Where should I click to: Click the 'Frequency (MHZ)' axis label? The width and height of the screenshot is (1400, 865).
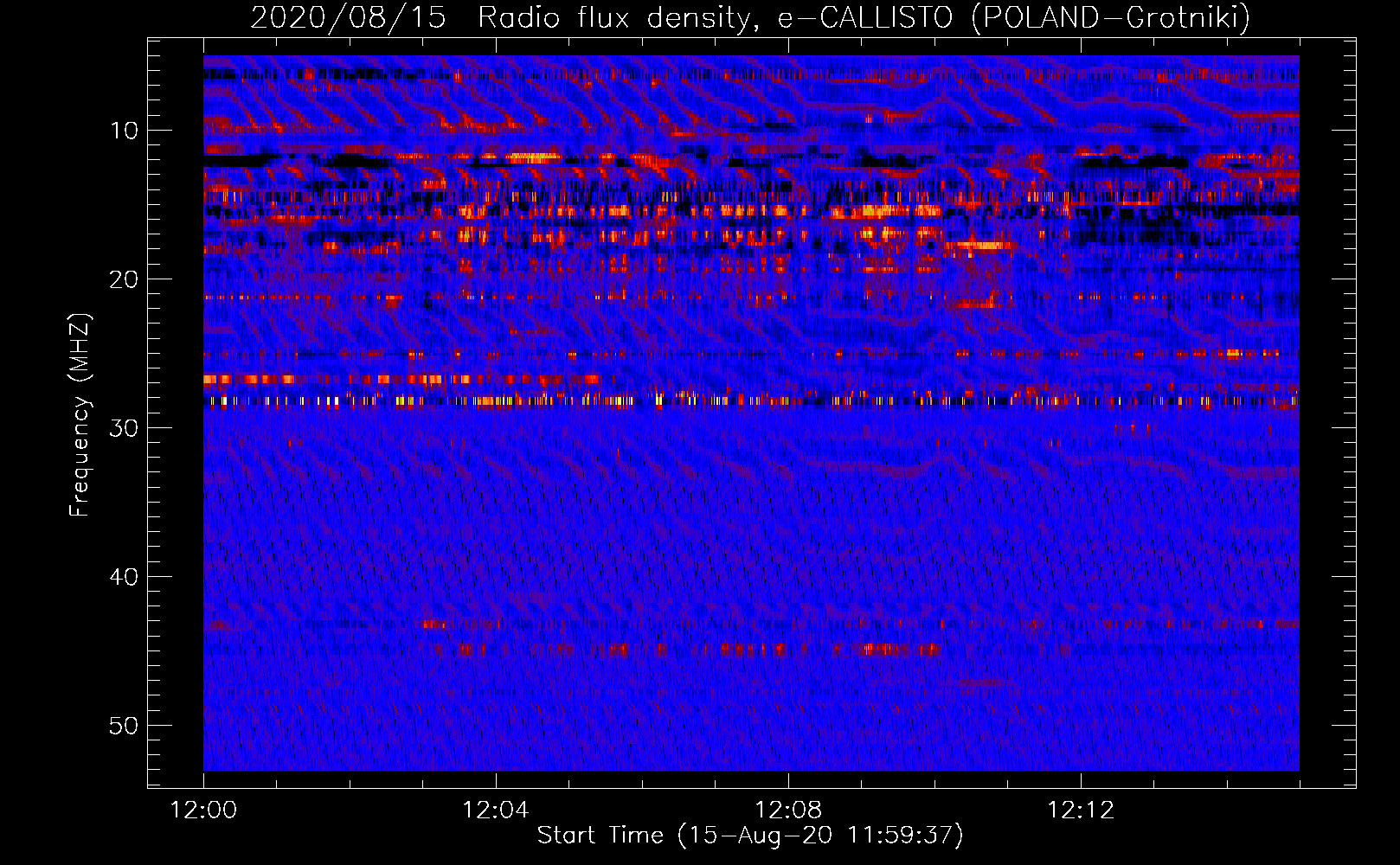(x=79, y=414)
